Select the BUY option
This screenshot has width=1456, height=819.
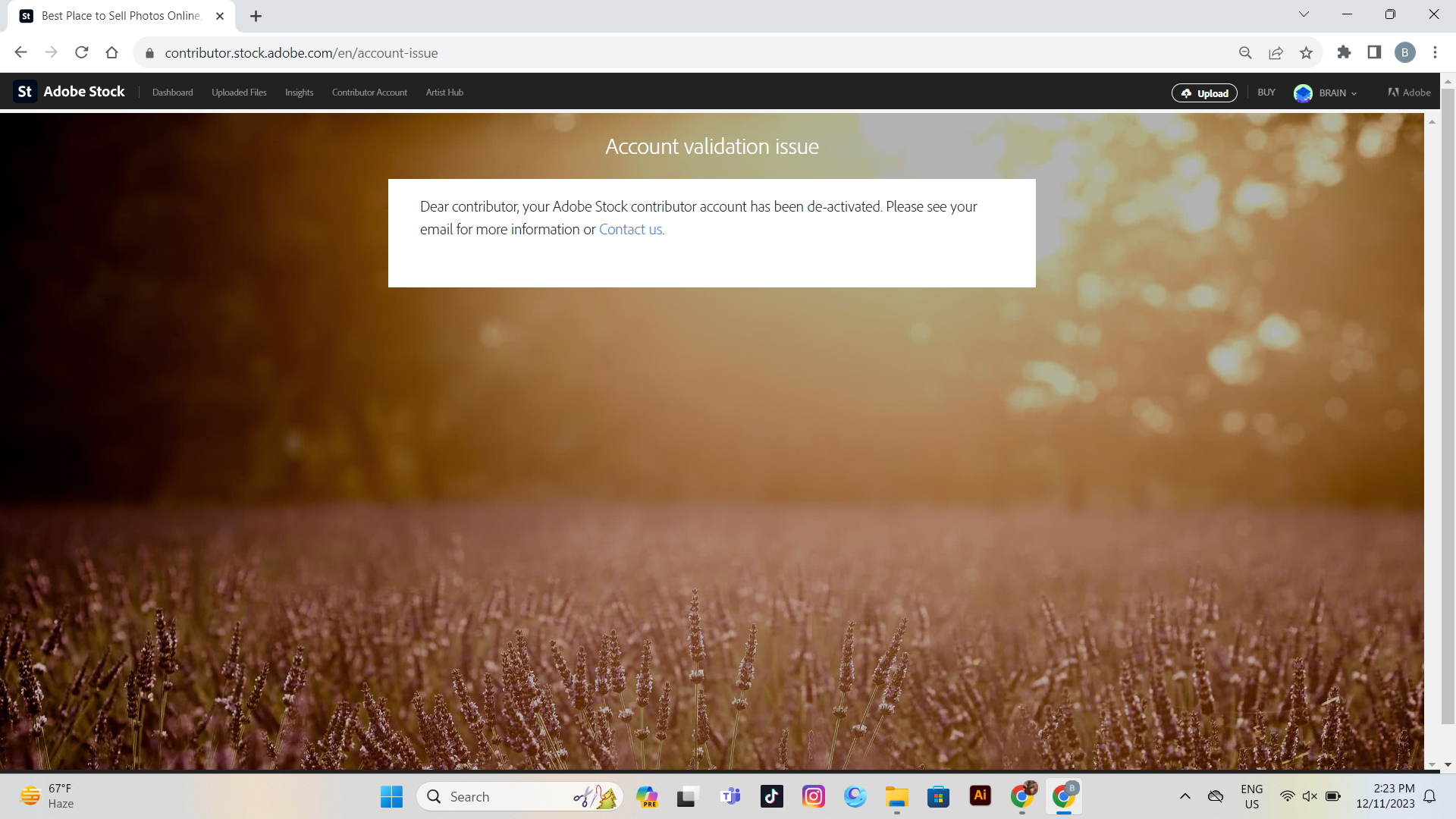tap(1266, 92)
